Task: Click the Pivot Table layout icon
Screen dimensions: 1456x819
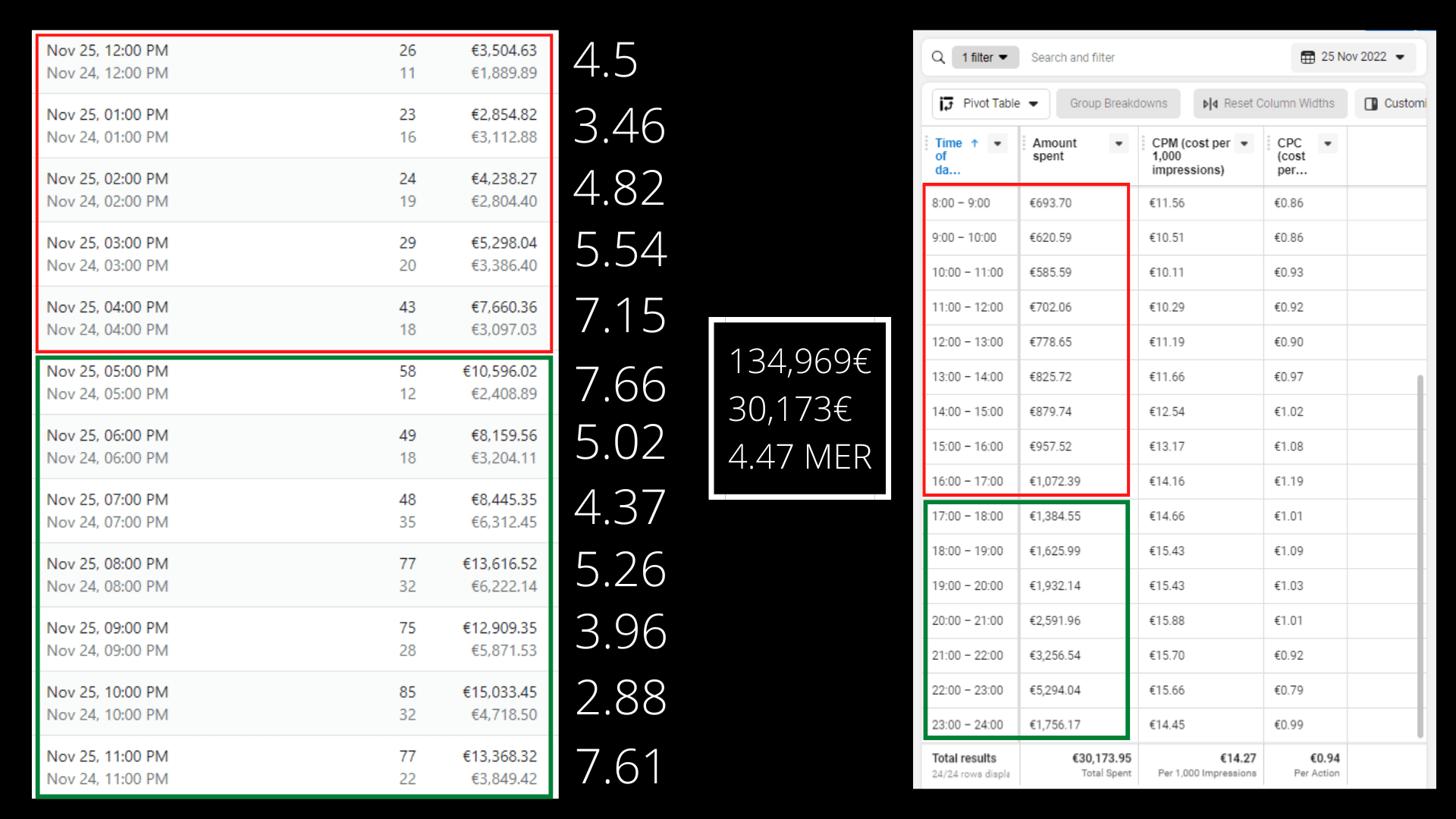Action: pyautogui.click(x=946, y=104)
